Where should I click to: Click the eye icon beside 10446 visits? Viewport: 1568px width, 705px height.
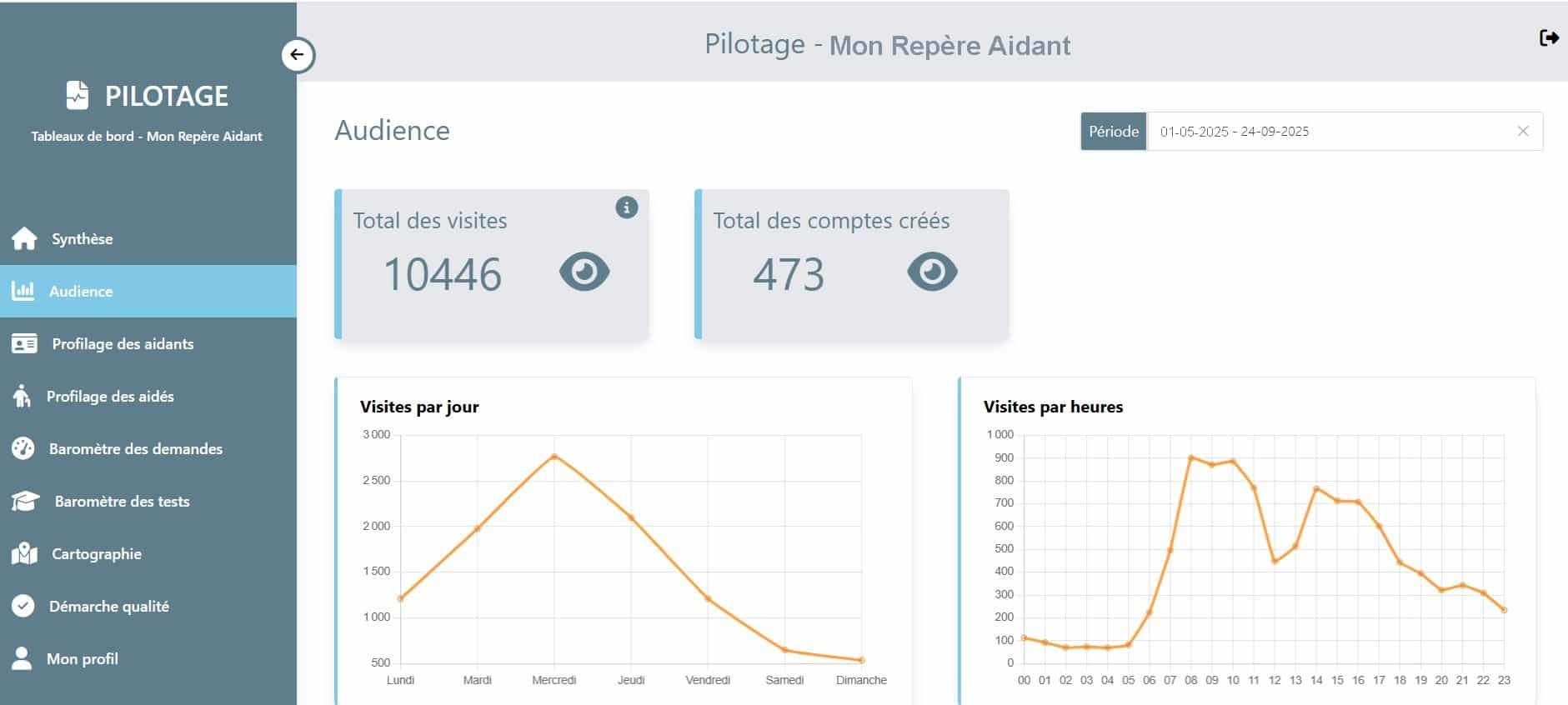584,272
